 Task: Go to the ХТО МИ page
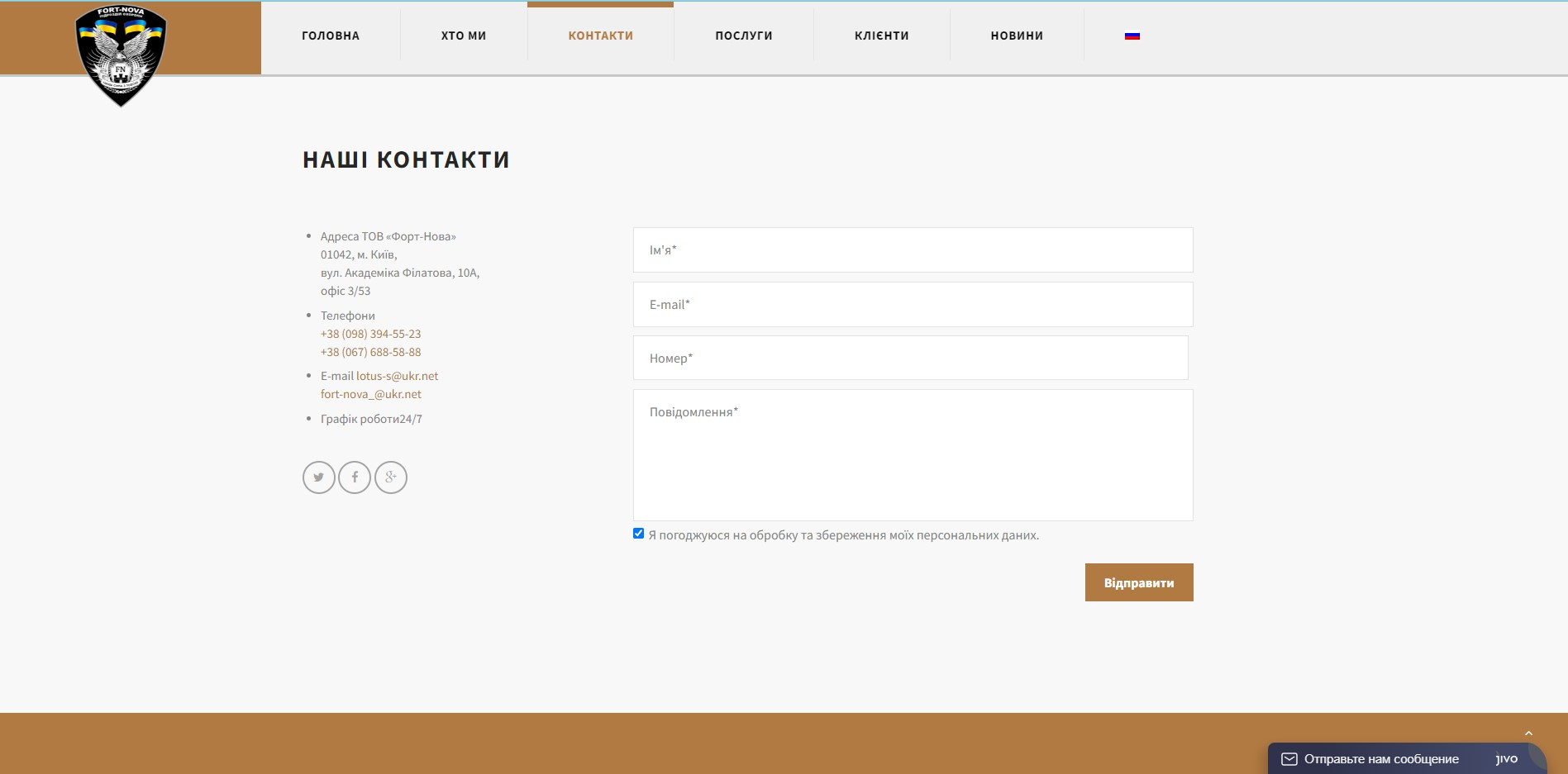(464, 36)
